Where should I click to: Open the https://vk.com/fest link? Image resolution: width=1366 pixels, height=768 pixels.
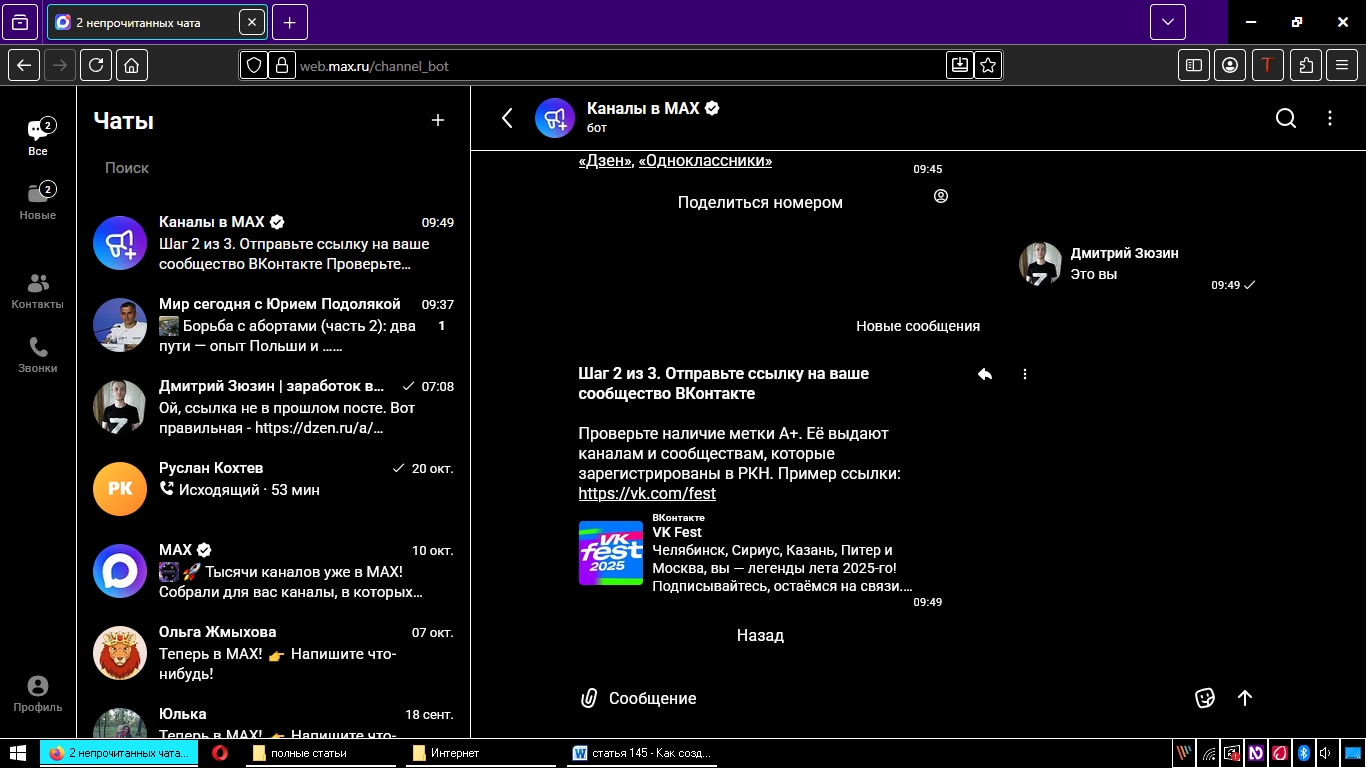click(x=647, y=494)
